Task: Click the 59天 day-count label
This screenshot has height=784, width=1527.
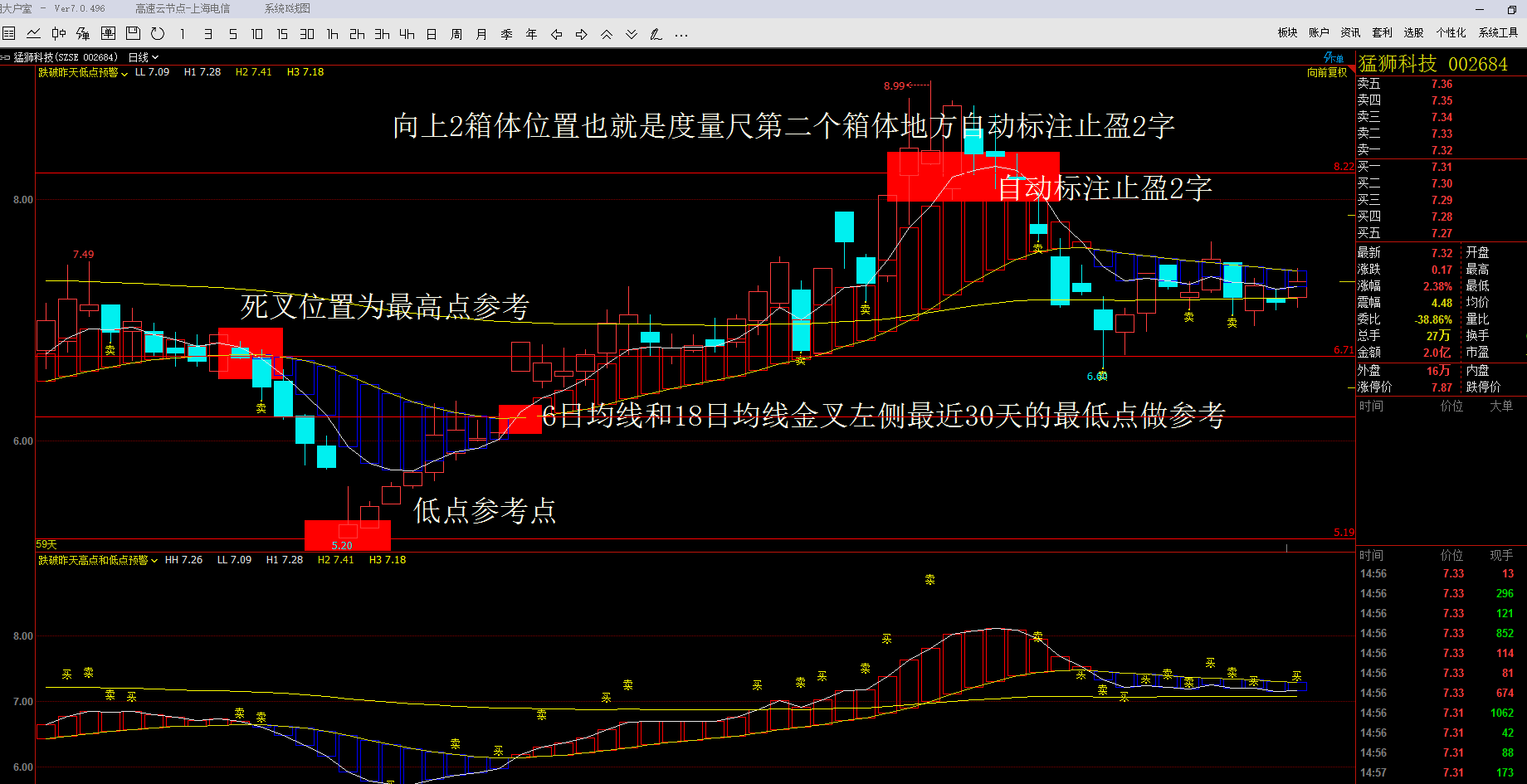Action: (x=46, y=544)
